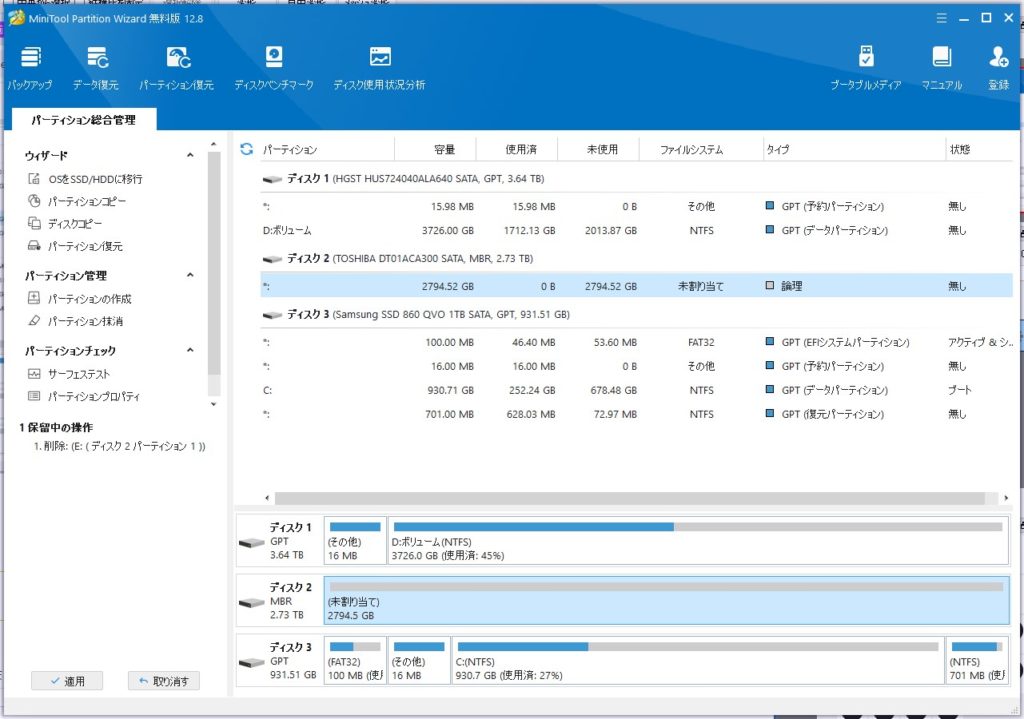
Task: Refresh the partition list with the reload icon
Action: (x=246, y=149)
